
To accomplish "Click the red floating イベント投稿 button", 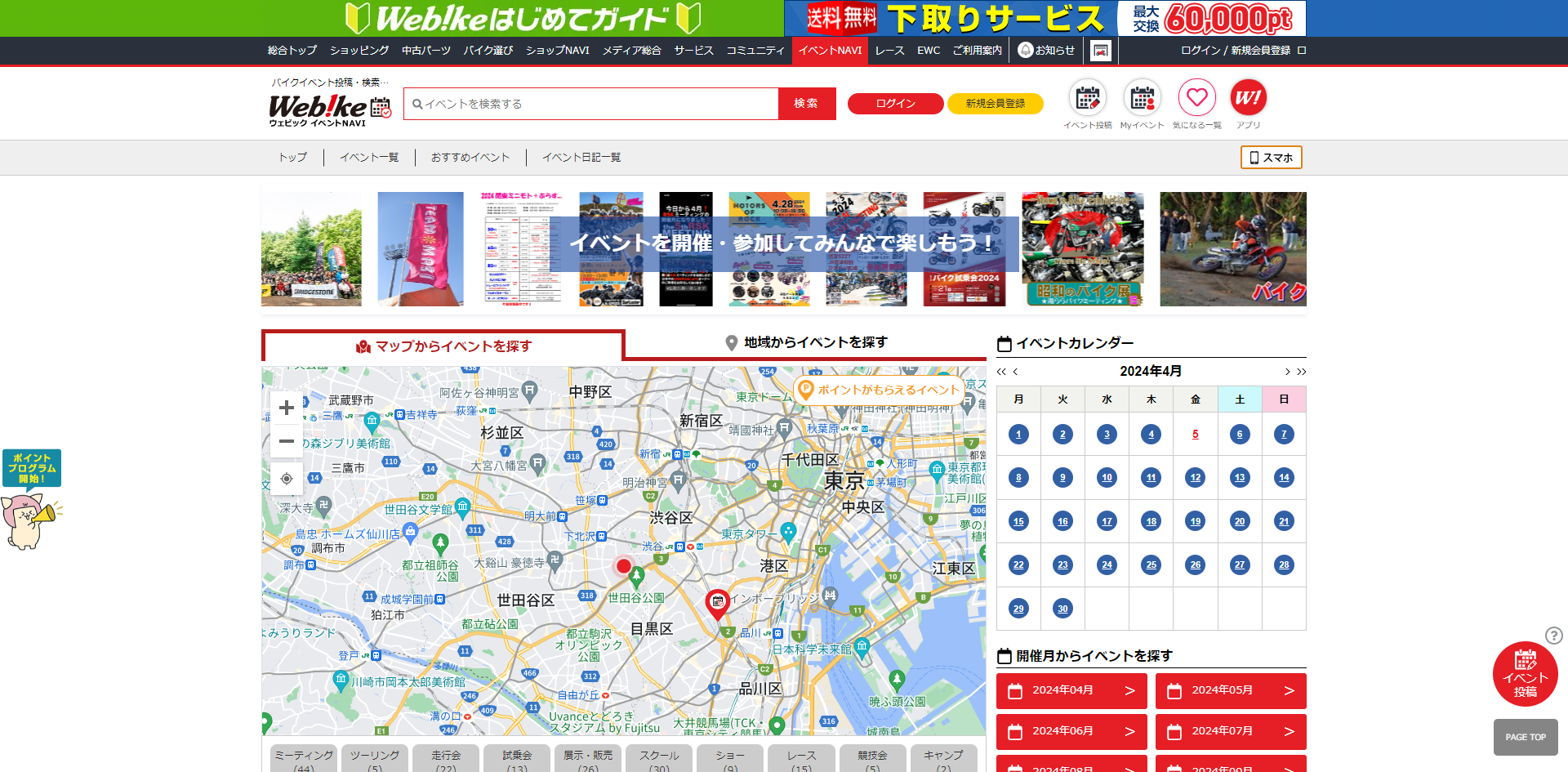I will 1525,675.
